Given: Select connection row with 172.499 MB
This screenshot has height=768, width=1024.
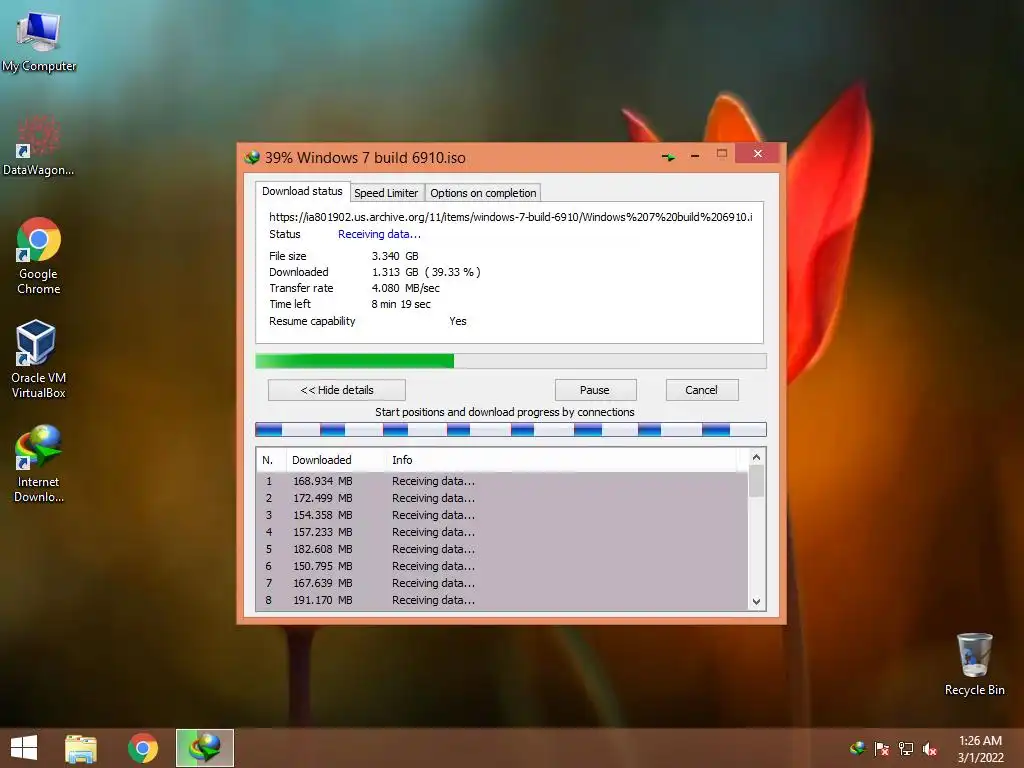Looking at the screenshot, I should [x=502, y=498].
